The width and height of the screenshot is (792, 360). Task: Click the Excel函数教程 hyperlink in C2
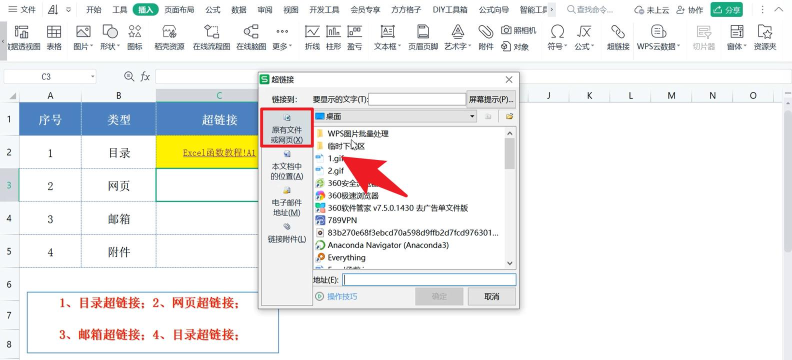pyautogui.click(x=220, y=152)
